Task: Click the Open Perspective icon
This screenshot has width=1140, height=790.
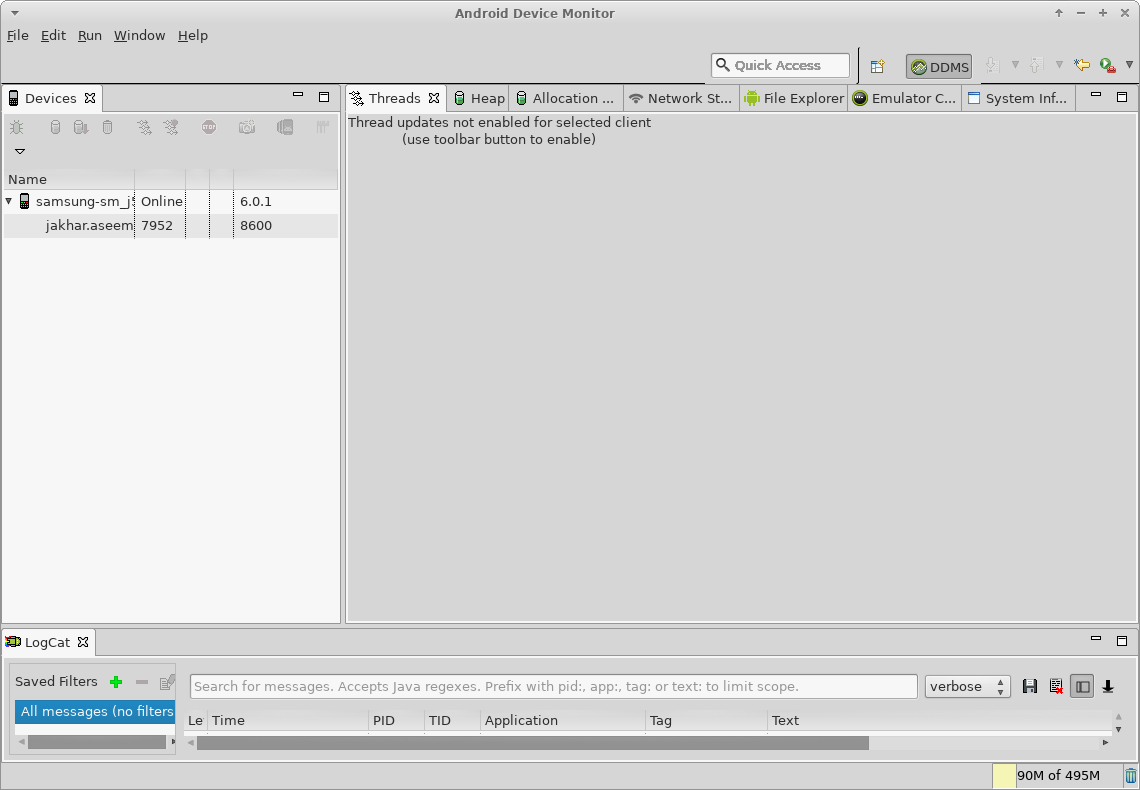Action: click(877, 66)
